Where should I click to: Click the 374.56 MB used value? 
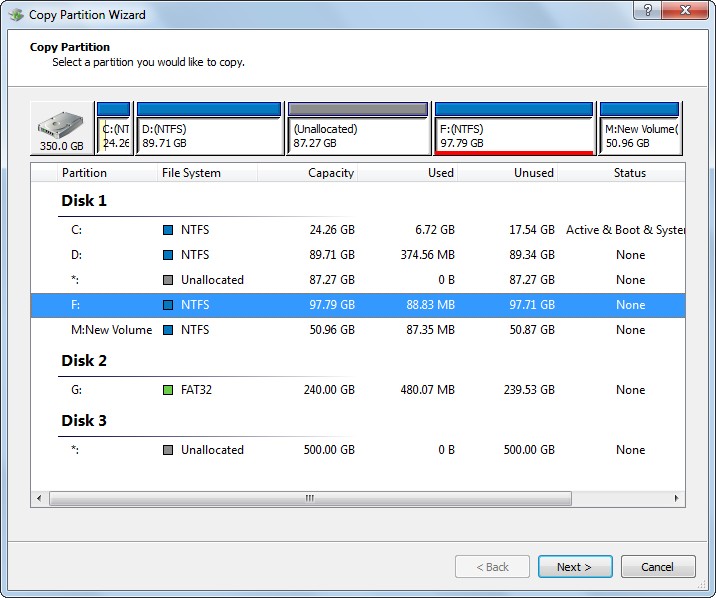pos(427,255)
